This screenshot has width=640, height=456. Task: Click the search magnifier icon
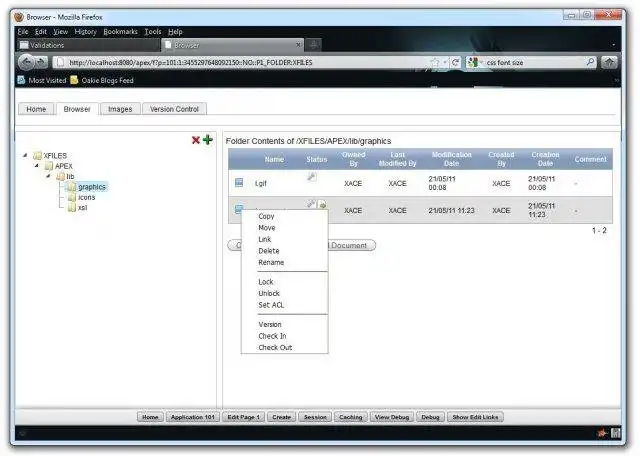[590, 62]
